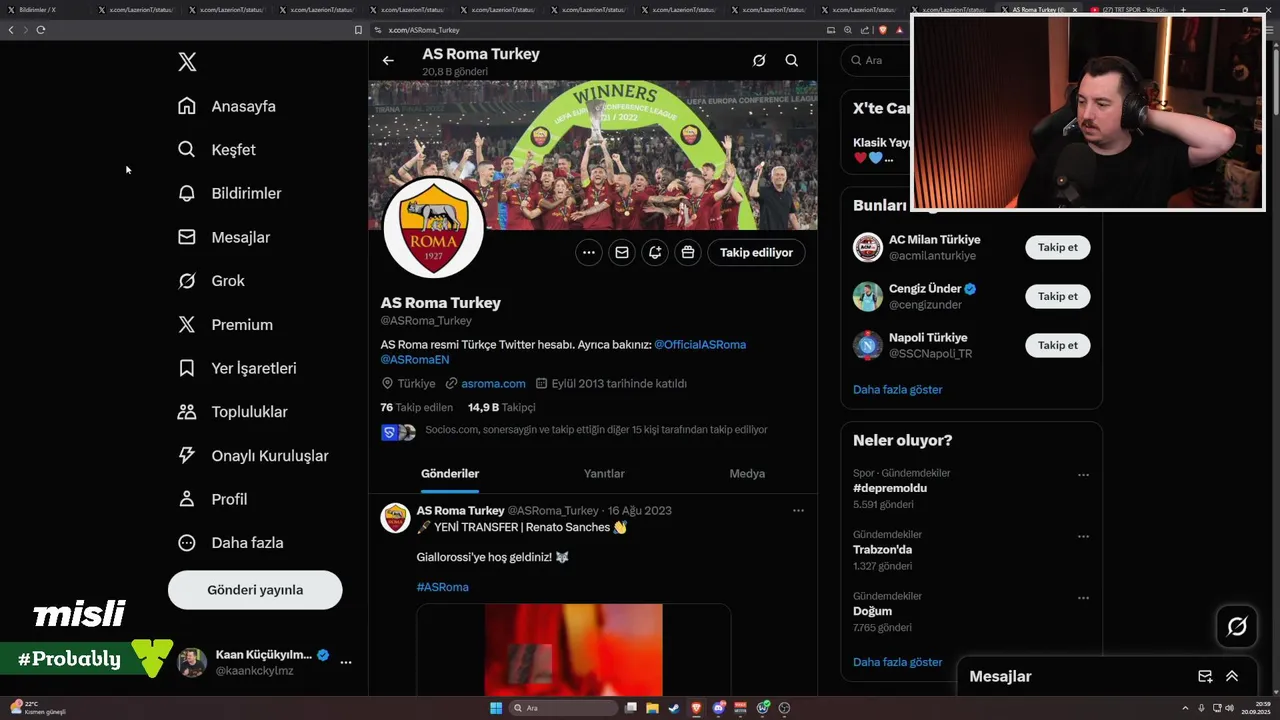Click search icon in profile header
The image size is (1280, 720).
[792, 61]
